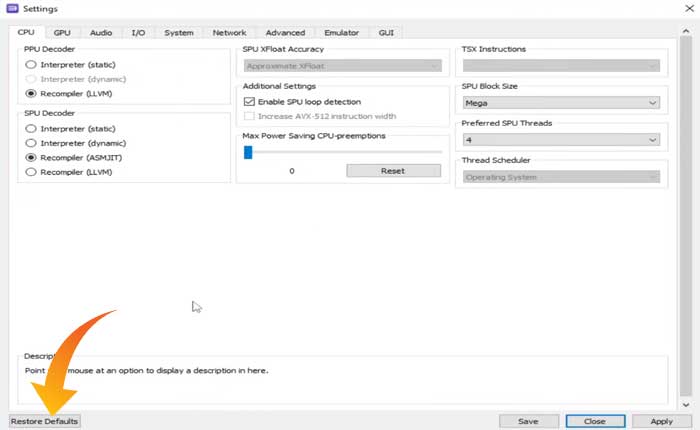This screenshot has width=700, height=430.
Task: Expand the SPU Block Size dropdown
Action: click(560, 102)
